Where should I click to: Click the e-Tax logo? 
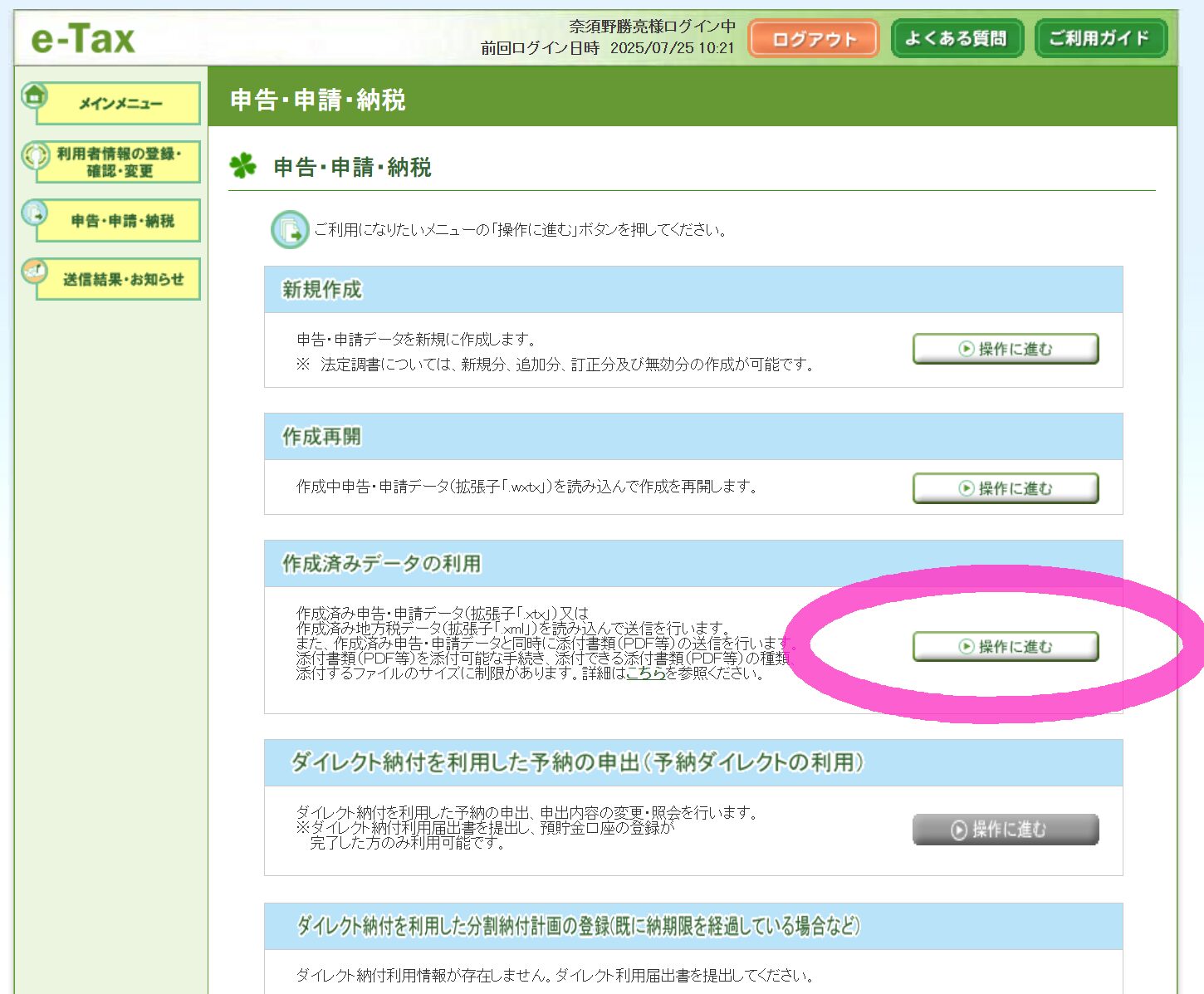82,39
